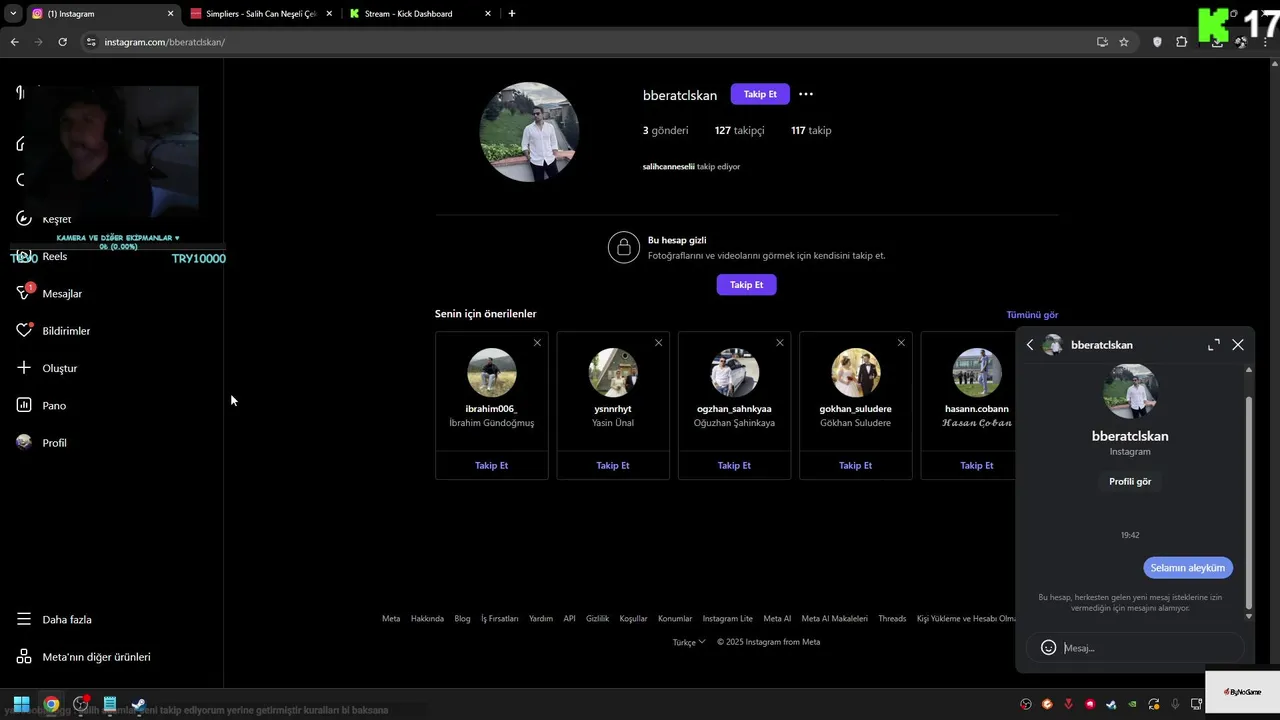1280x720 pixels.
Task: Dismiss ibrahim006_ suggestion card
Action: tap(537, 343)
